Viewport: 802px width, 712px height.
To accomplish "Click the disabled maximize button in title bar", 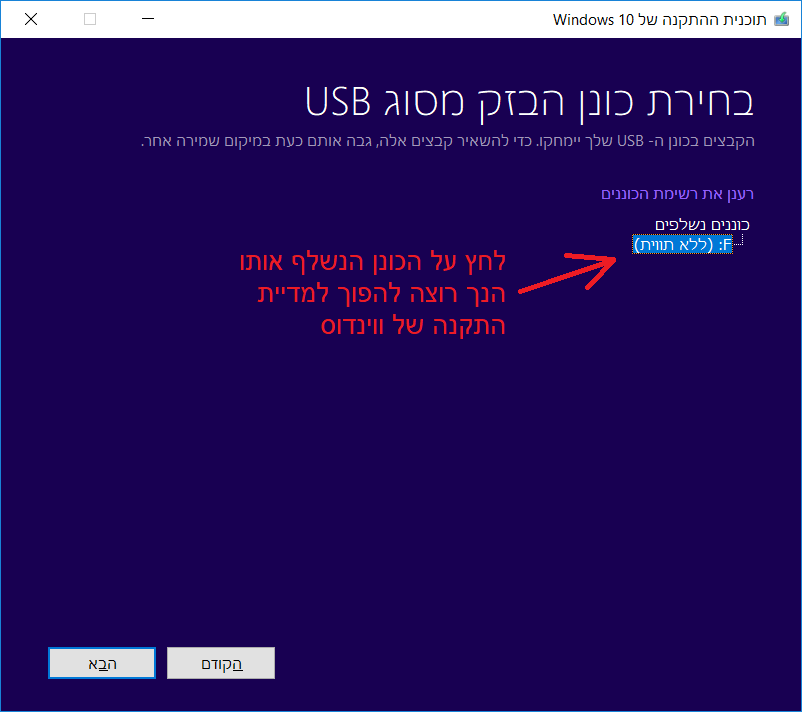I will pos(90,19).
